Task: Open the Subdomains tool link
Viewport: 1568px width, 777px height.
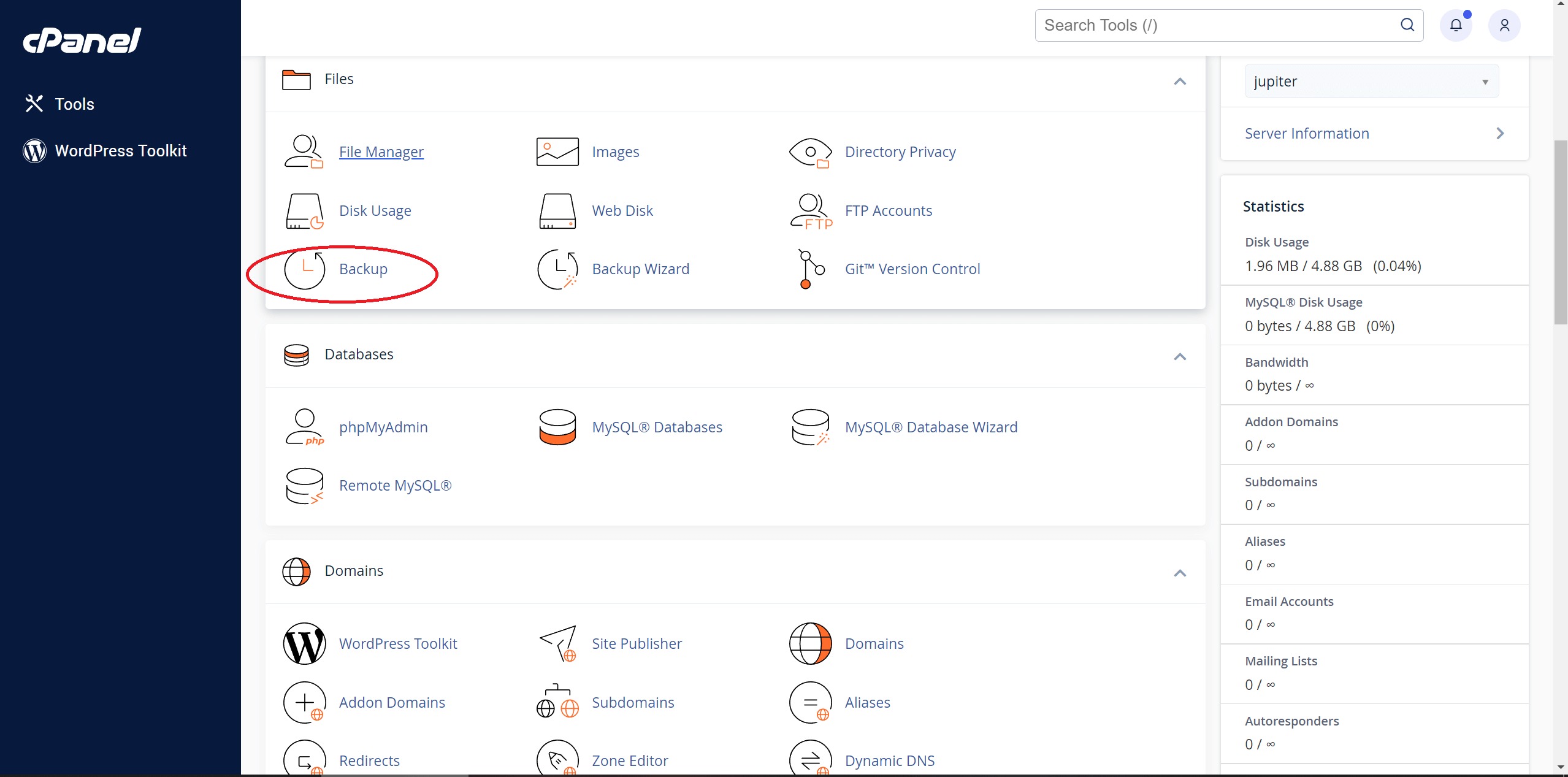Action: click(633, 703)
